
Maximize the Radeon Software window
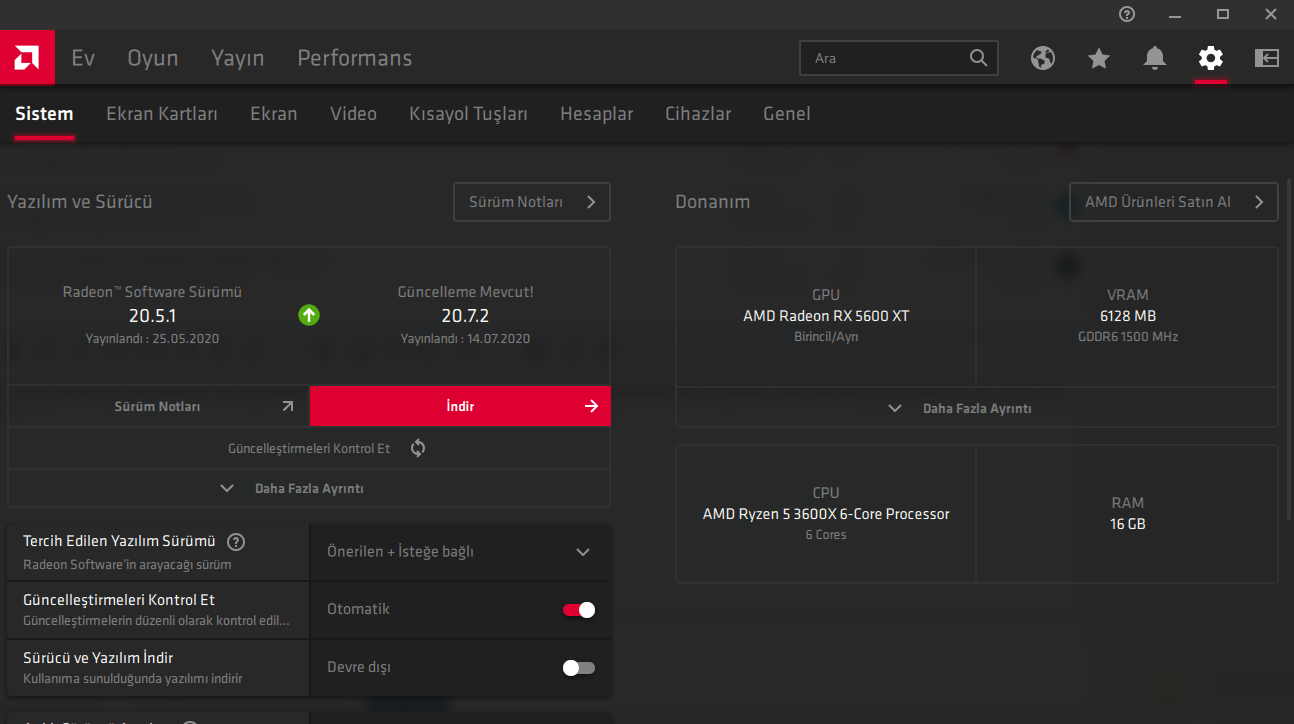[x=1223, y=14]
